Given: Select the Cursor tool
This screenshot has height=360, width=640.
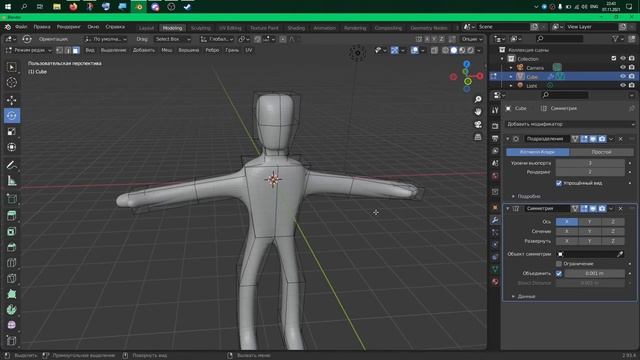Looking at the screenshot, I should tap(11, 82).
